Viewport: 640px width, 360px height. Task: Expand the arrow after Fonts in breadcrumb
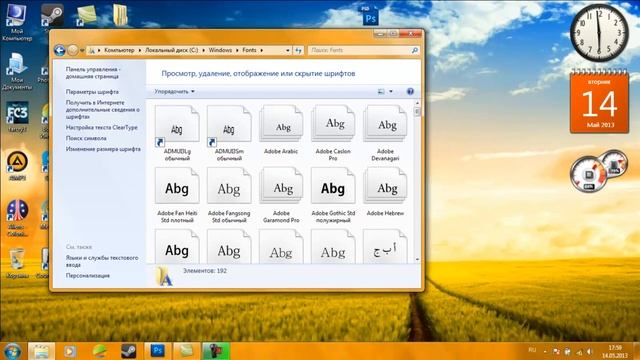point(262,50)
